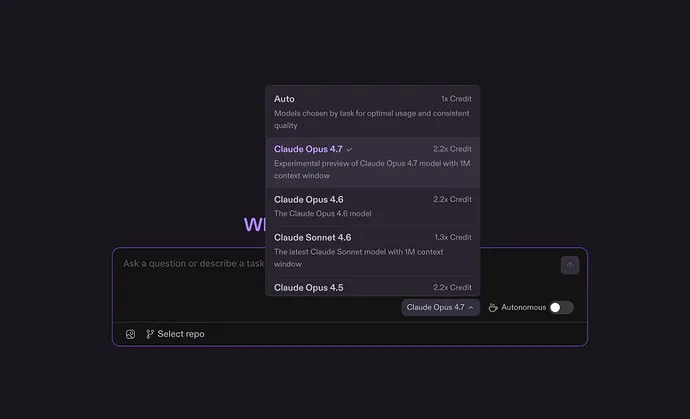Click the chevron on model selector
Image resolution: width=690 pixels, height=419 pixels.
pos(471,308)
